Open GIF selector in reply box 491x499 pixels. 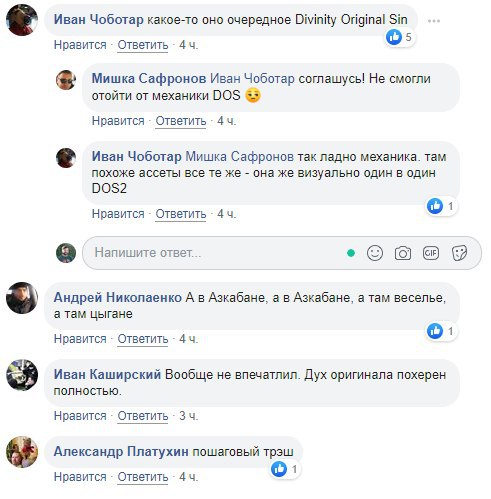click(x=431, y=253)
